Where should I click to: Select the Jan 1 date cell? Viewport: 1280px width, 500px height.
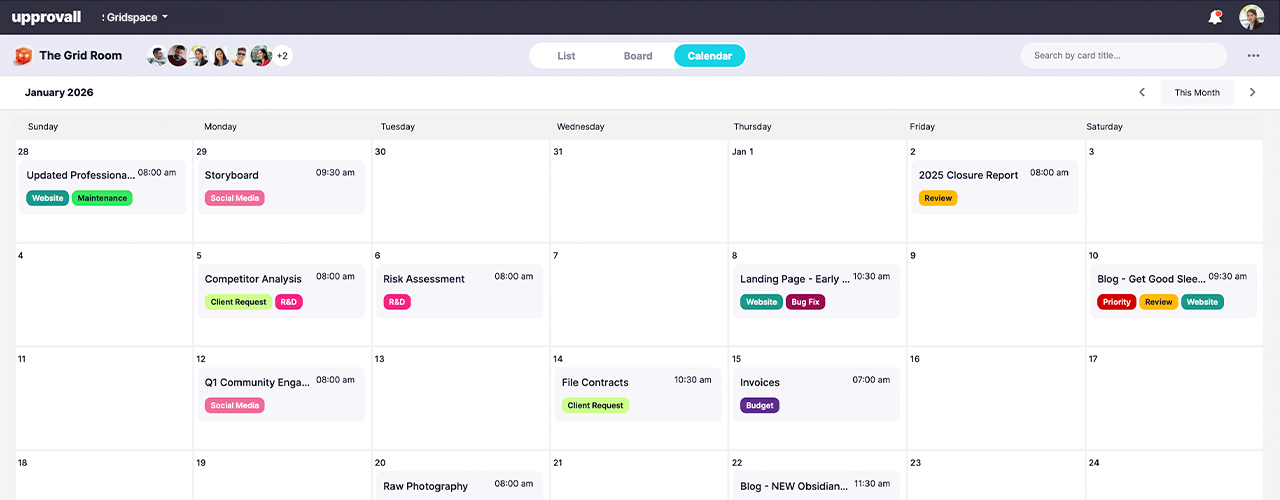point(817,191)
